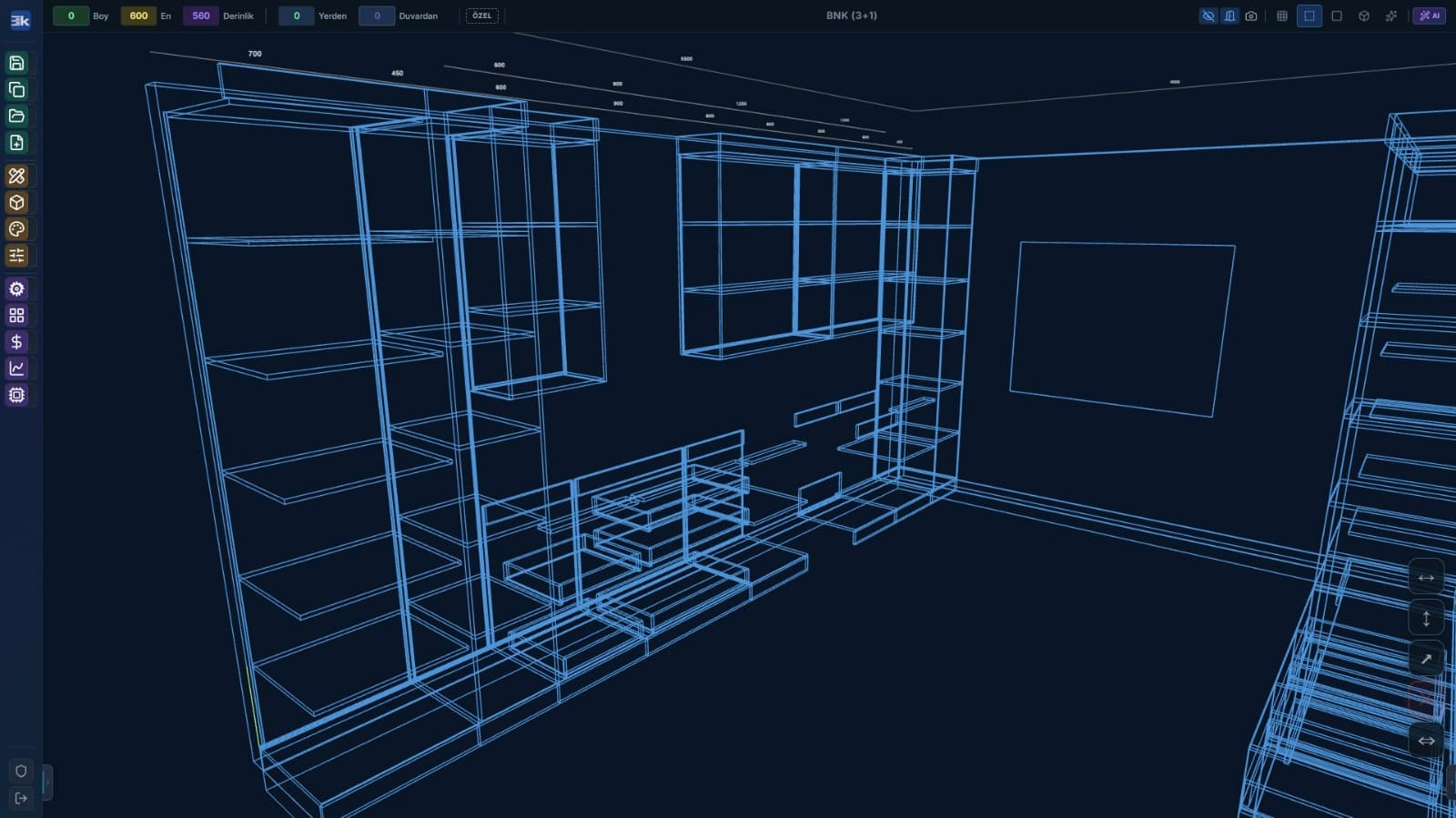Open the folder icon in left sidebar
The width and height of the screenshot is (1456, 818).
(16, 116)
